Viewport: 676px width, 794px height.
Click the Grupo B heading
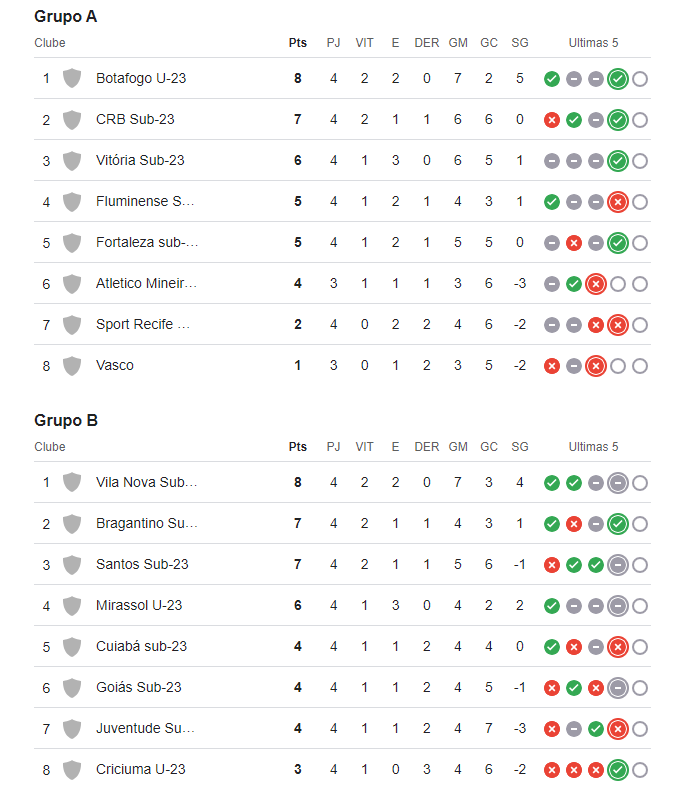pos(66,420)
